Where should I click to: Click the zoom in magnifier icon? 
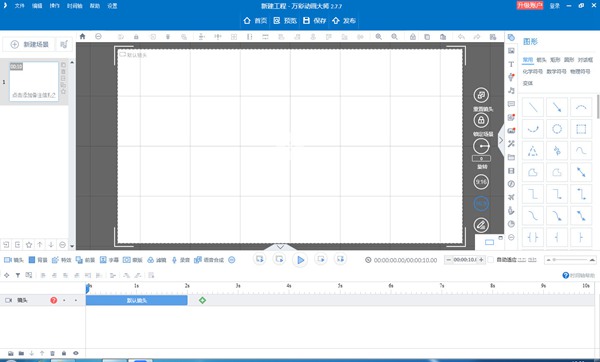coord(378,37)
